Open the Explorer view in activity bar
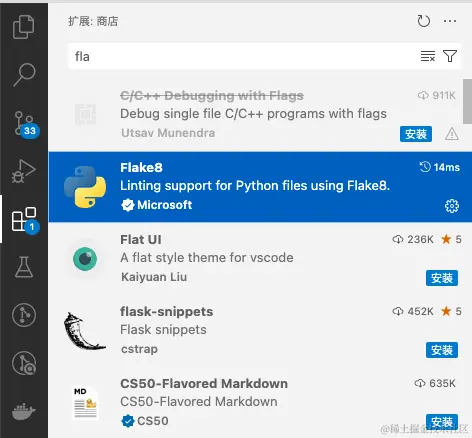The image size is (472, 438). pyautogui.click(x=24, y=27)
